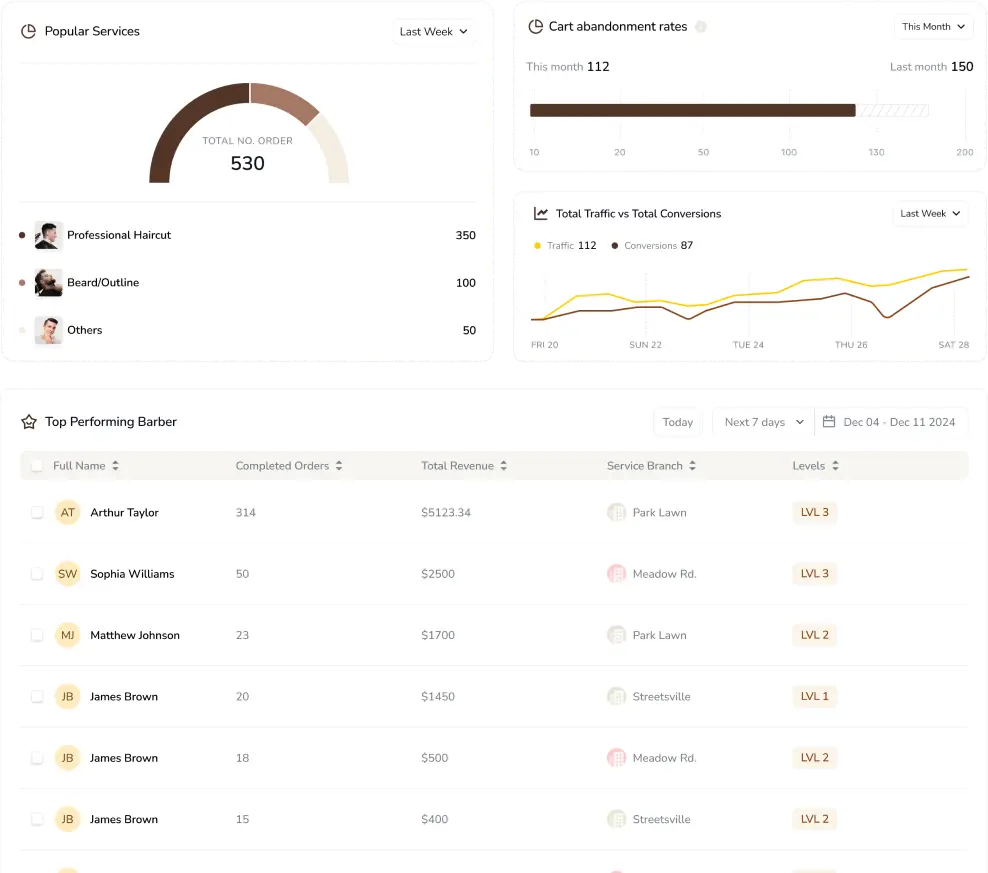The image size is (988, 873).
Task: Open the Last Week dropdown in Popular Services
Action: pyautogui.click(x=434, y=31)
